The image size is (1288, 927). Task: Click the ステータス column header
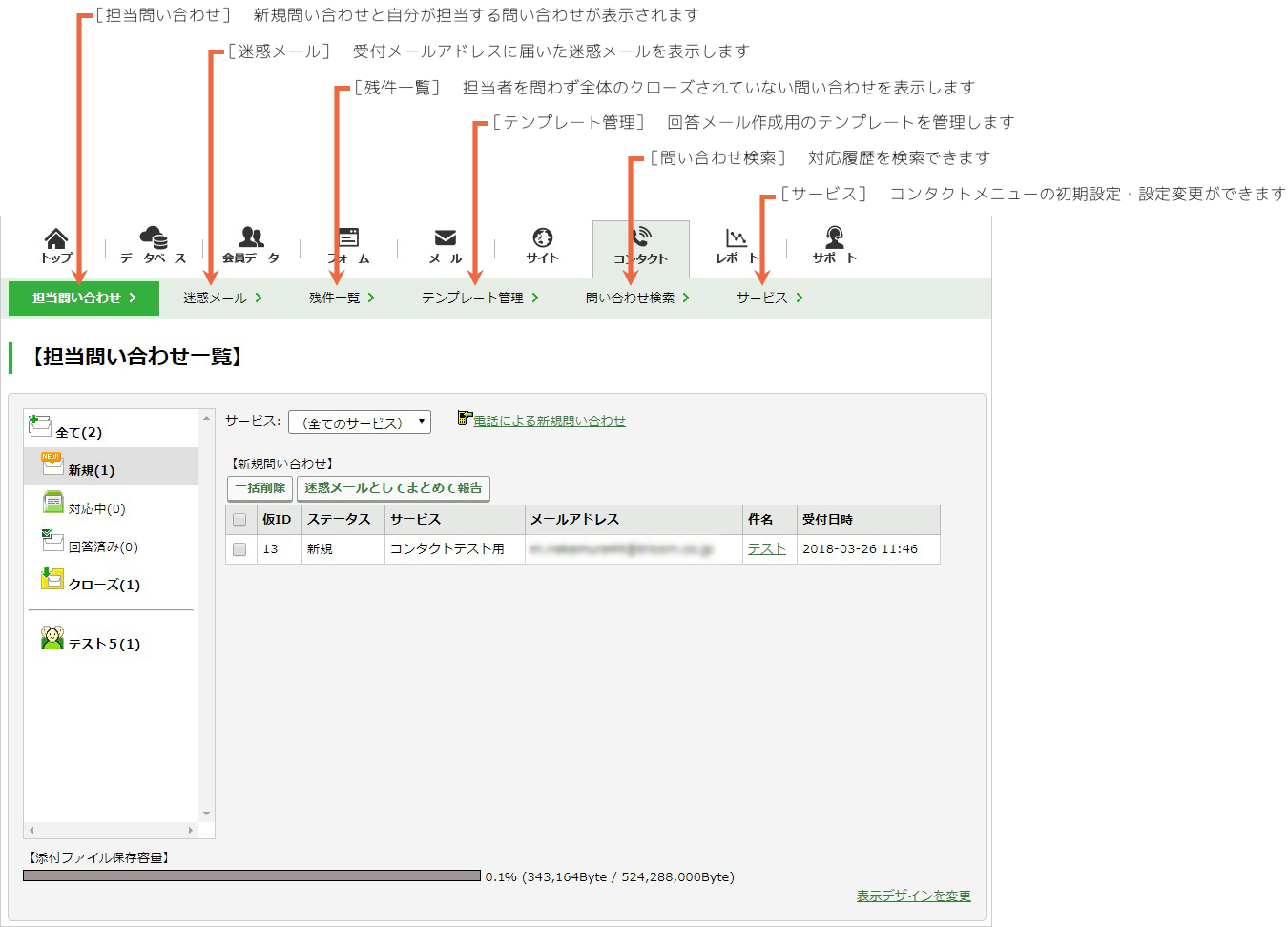click(x=343, y=520)
